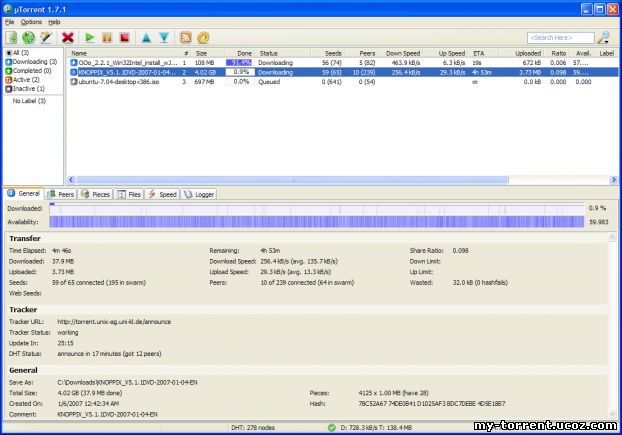
Task: Sort by the Done column header
Action: click(x=240, y=53)
